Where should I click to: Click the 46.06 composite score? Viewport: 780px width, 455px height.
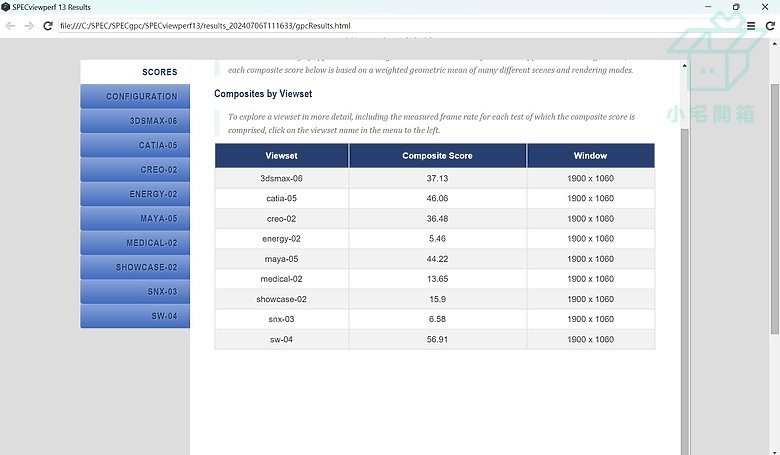pos(437,198)
